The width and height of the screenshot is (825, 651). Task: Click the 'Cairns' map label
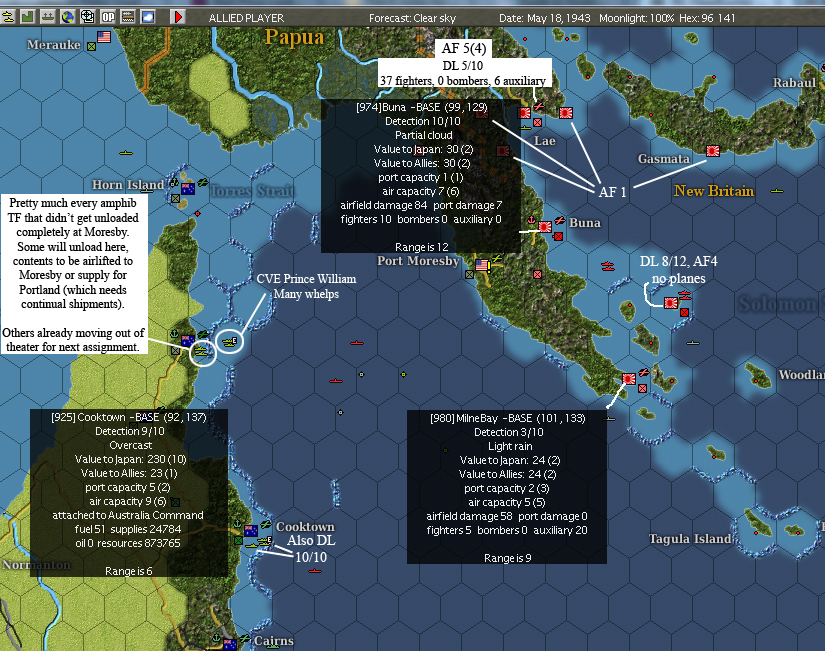point(274,640)
